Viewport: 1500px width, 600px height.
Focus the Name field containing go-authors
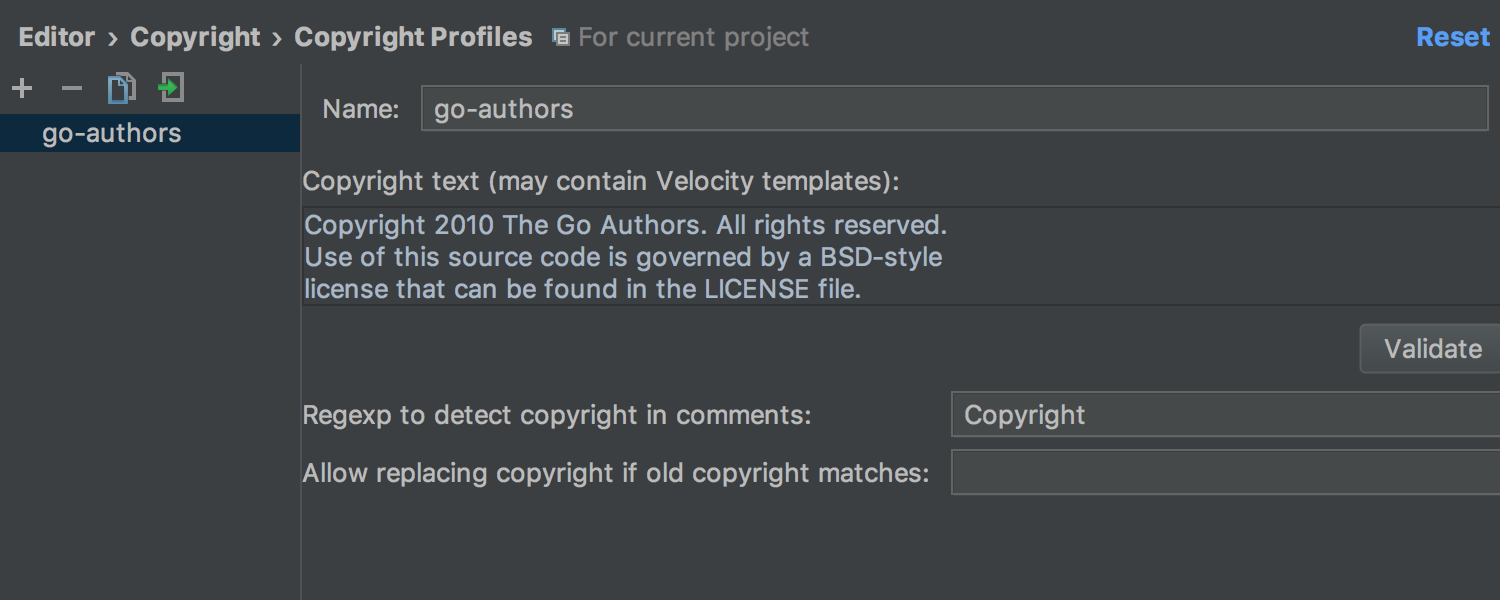coord(954,108)
